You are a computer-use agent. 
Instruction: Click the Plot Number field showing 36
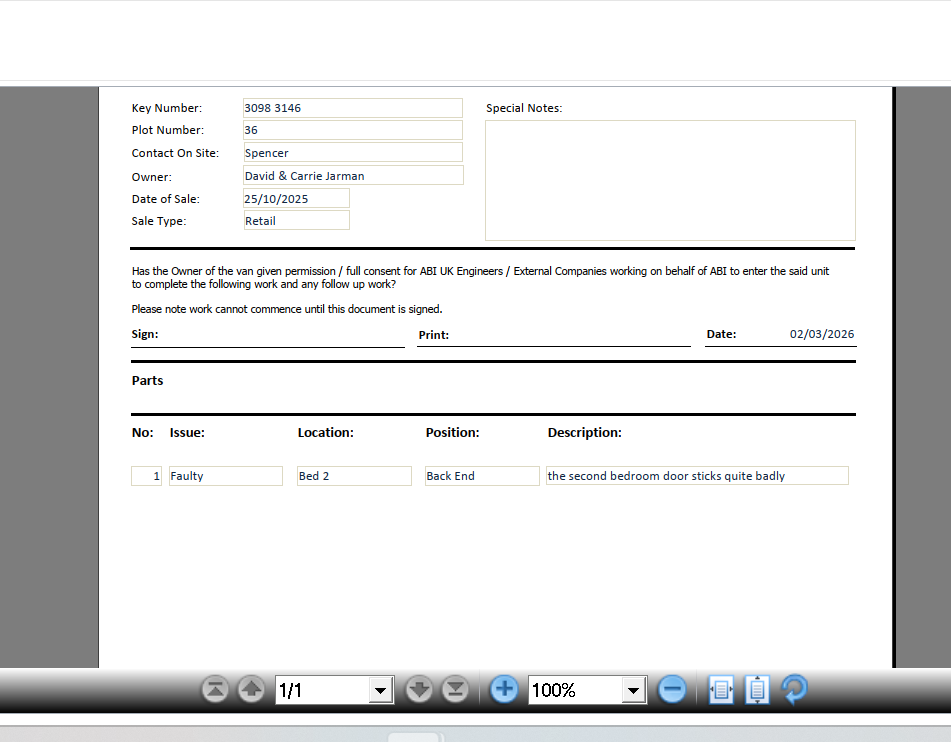353,130
